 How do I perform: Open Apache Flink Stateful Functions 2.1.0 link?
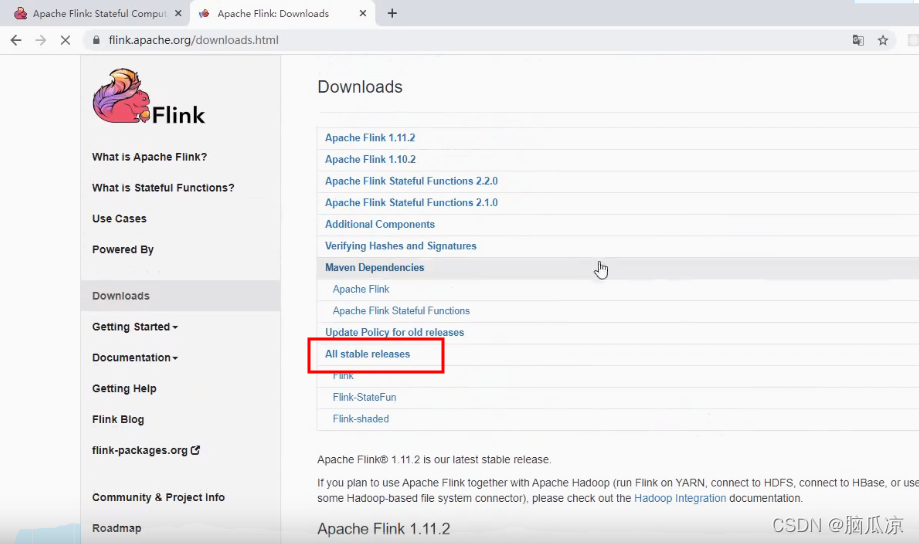point(411,203)
